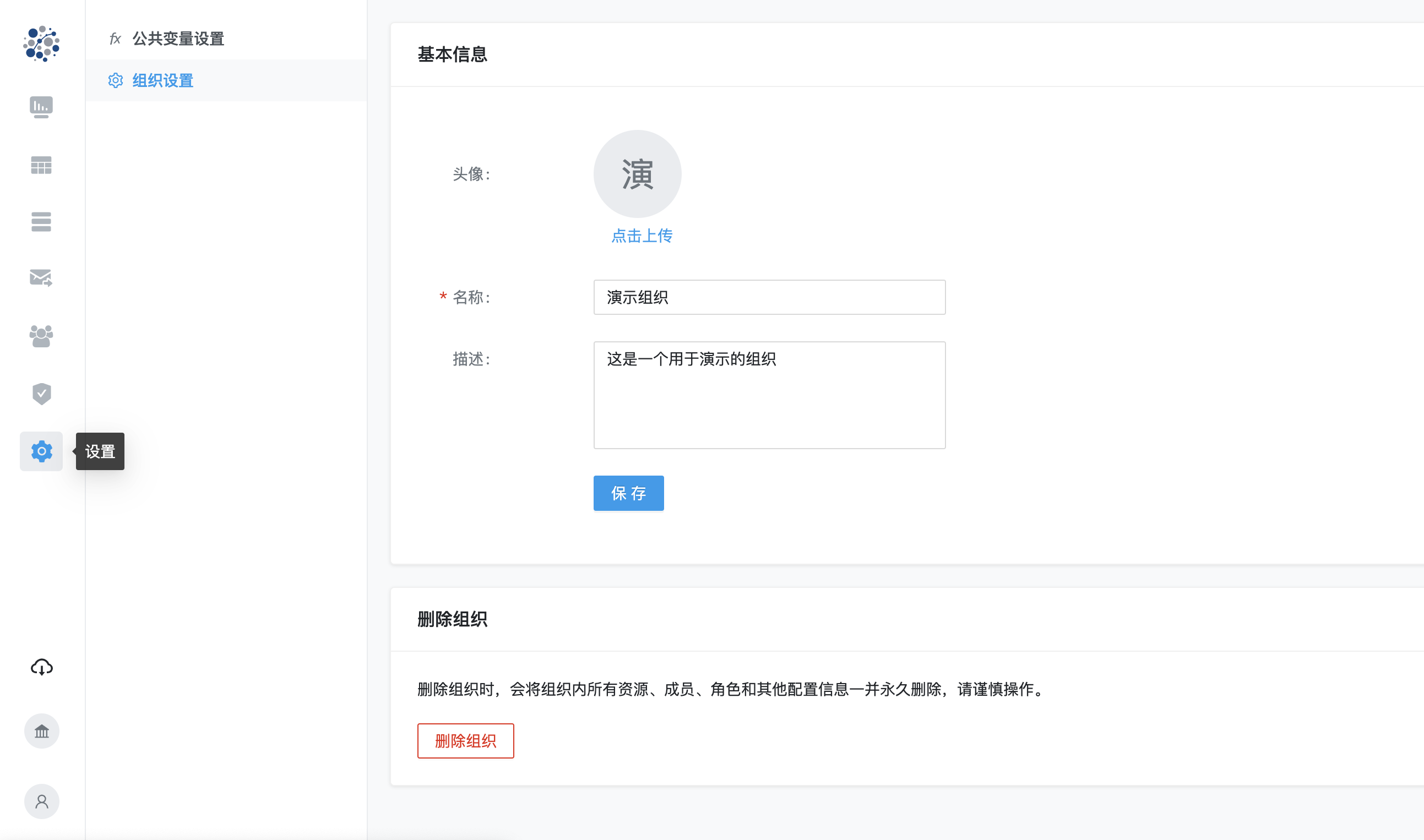Click into the 描述 text area

[769, 395]
